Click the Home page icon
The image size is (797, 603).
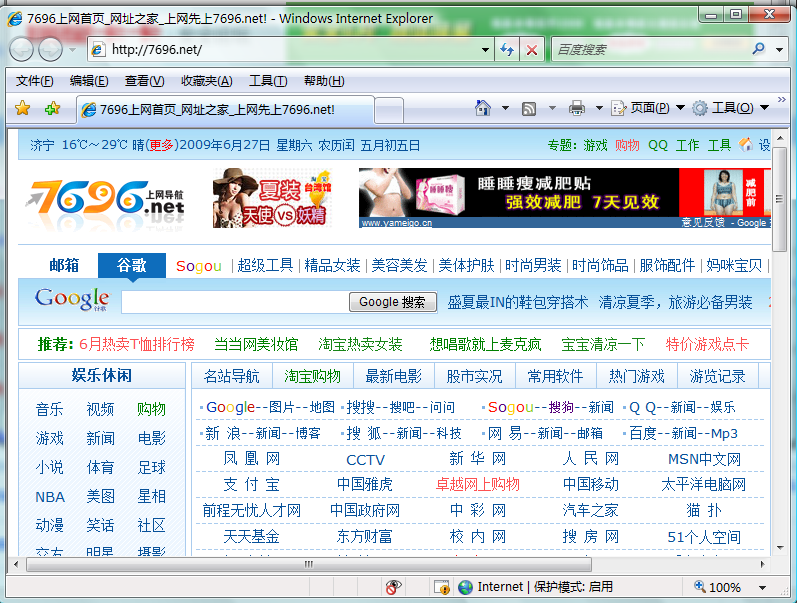(482, 108)
